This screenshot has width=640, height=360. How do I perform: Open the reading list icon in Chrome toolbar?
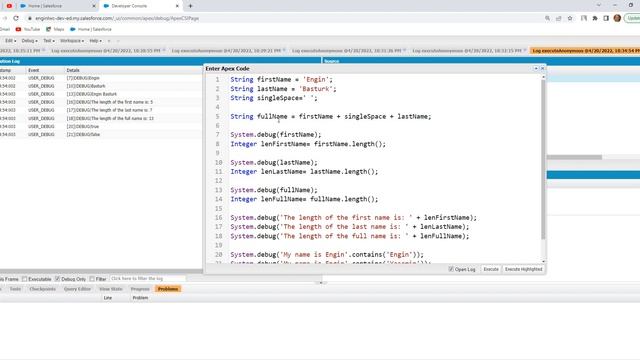[584, 18]
